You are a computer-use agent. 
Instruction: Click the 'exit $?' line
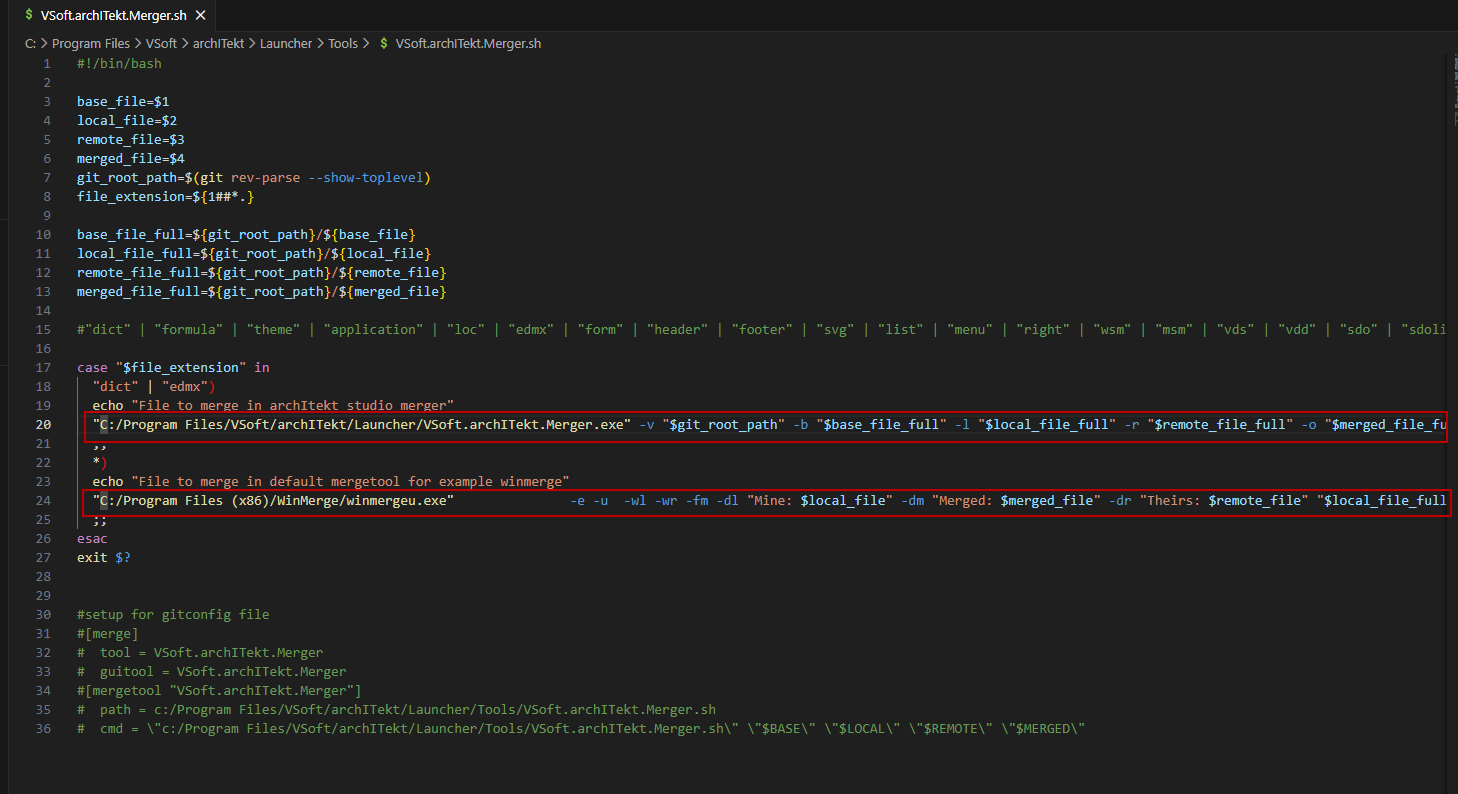pyautogui.click(x=104, y=557)
